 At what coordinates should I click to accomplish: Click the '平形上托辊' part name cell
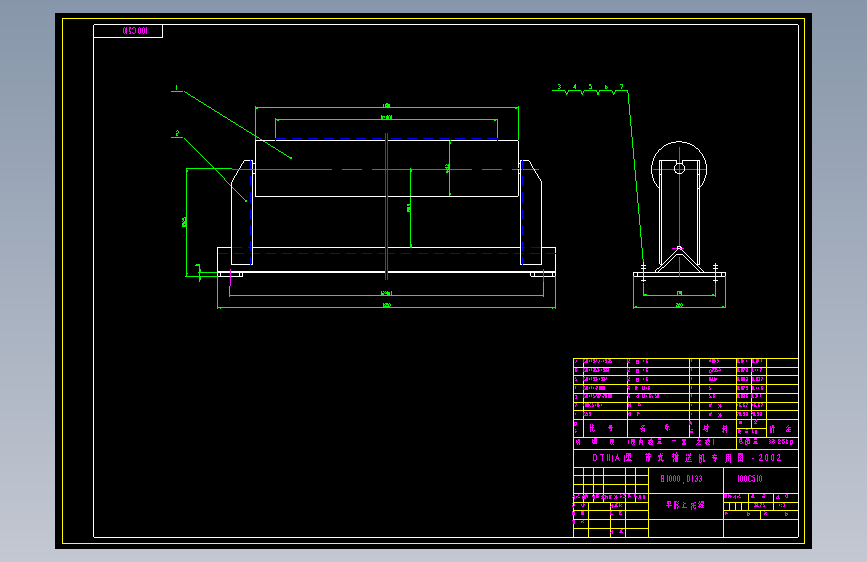click(685, 505)
